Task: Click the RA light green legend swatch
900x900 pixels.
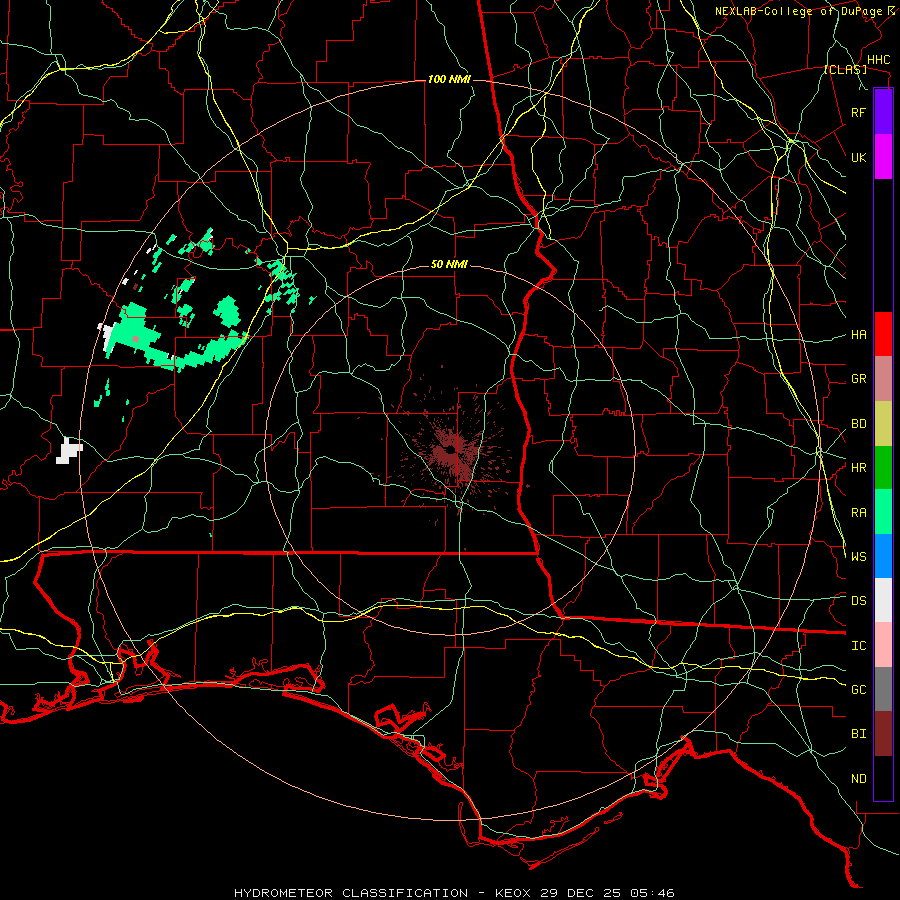Action: [883, 512]
